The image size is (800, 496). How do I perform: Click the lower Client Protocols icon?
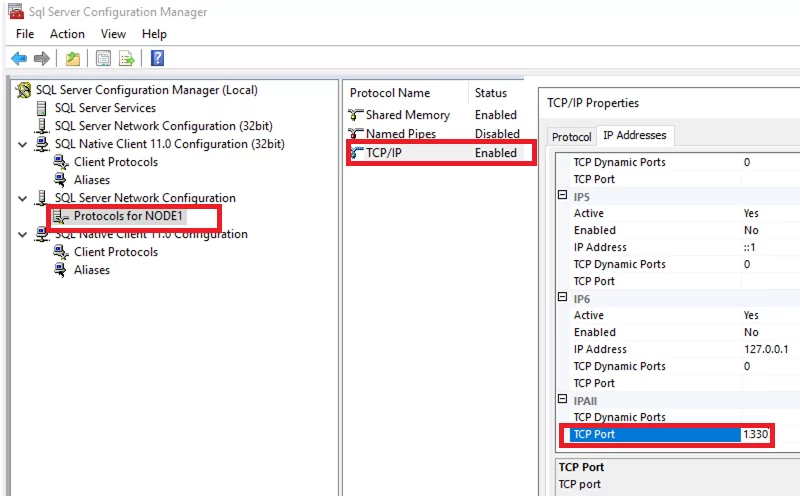(61, 252)
